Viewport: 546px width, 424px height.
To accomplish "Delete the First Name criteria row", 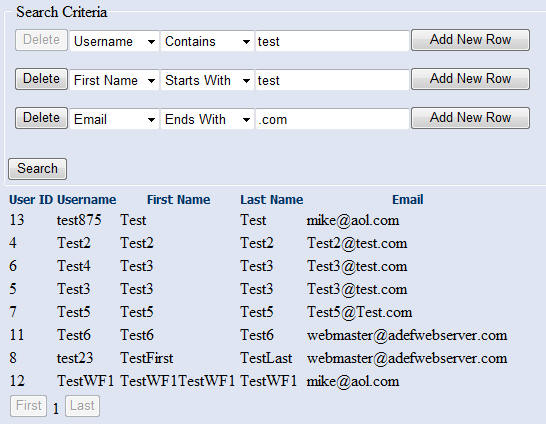I will pos(41,79).
